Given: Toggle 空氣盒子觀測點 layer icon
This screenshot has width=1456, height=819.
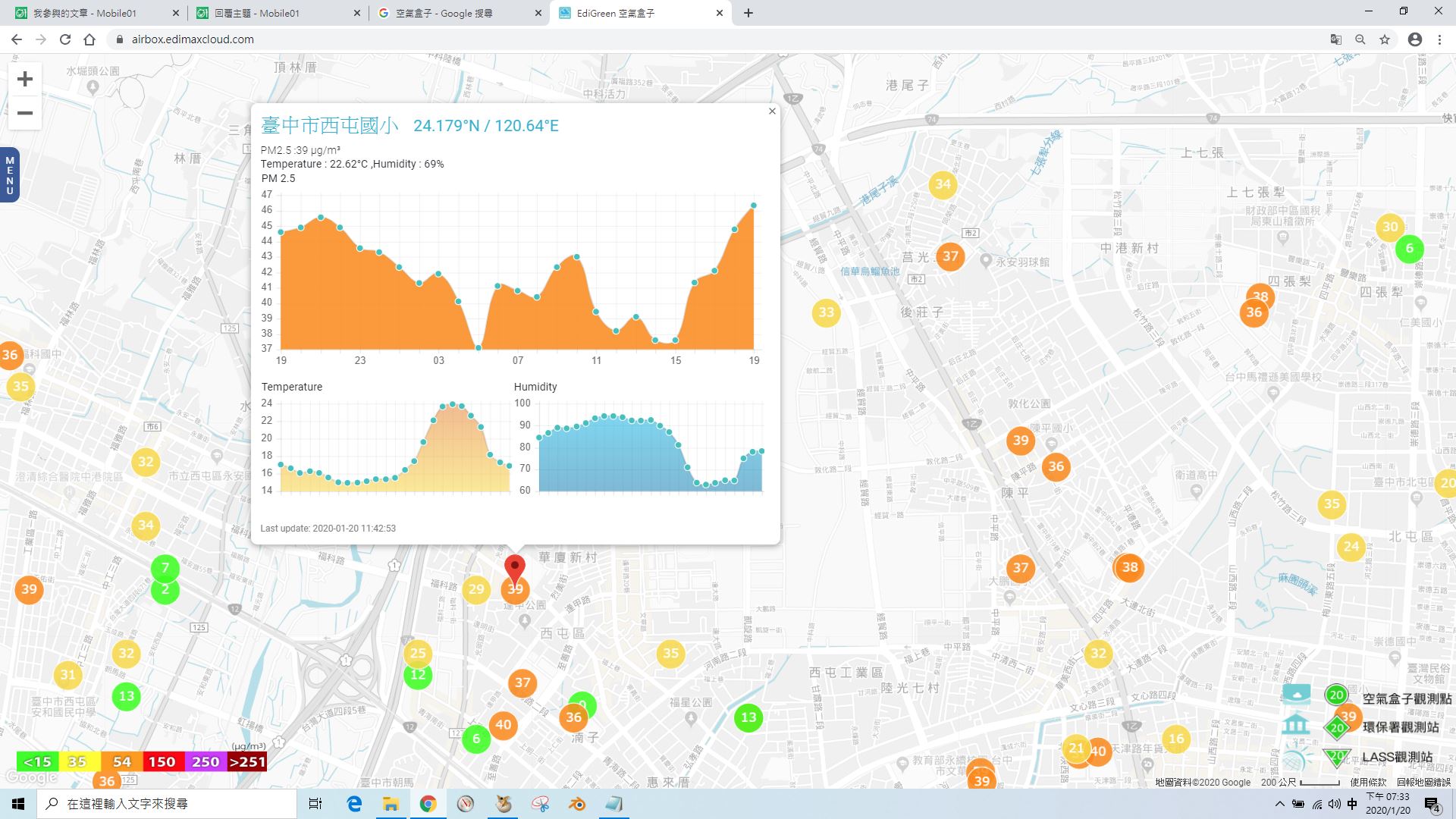Looking at the screenshot, I should [x=1296, y=694].
